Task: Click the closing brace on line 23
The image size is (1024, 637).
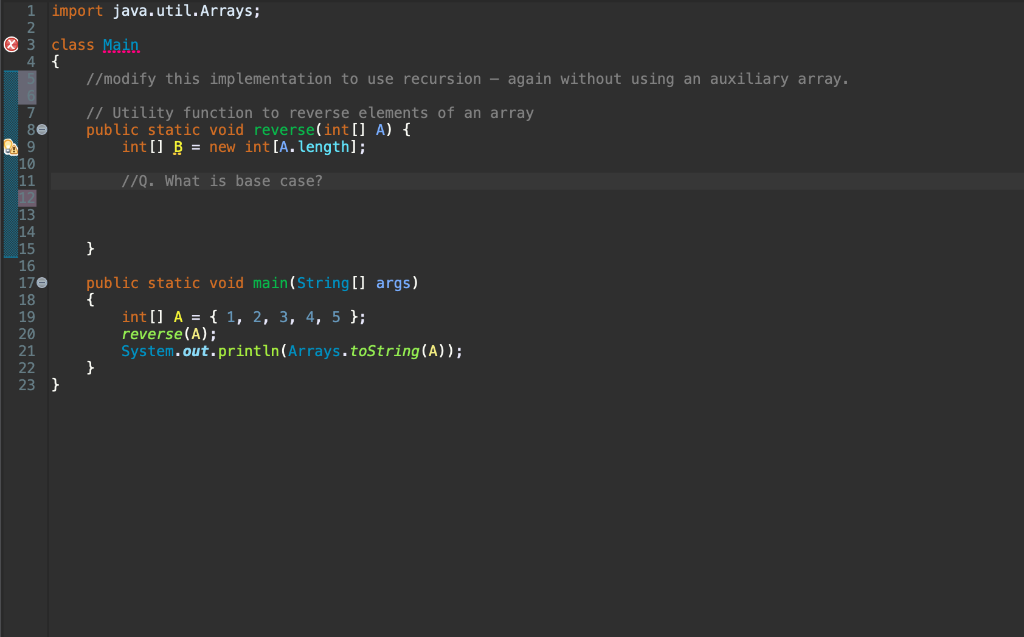Action: (55, 384)
